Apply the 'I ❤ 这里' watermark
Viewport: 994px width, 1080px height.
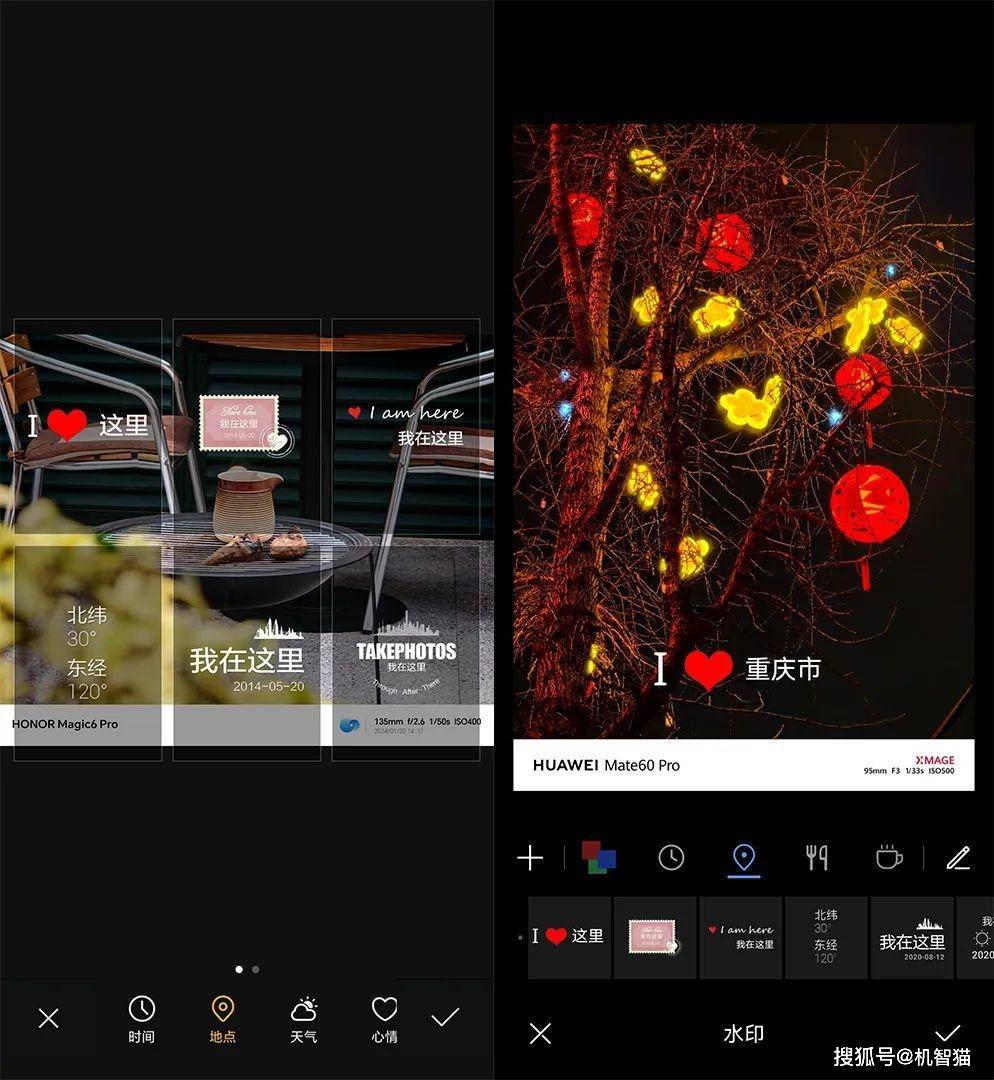[x=568, y=937]
